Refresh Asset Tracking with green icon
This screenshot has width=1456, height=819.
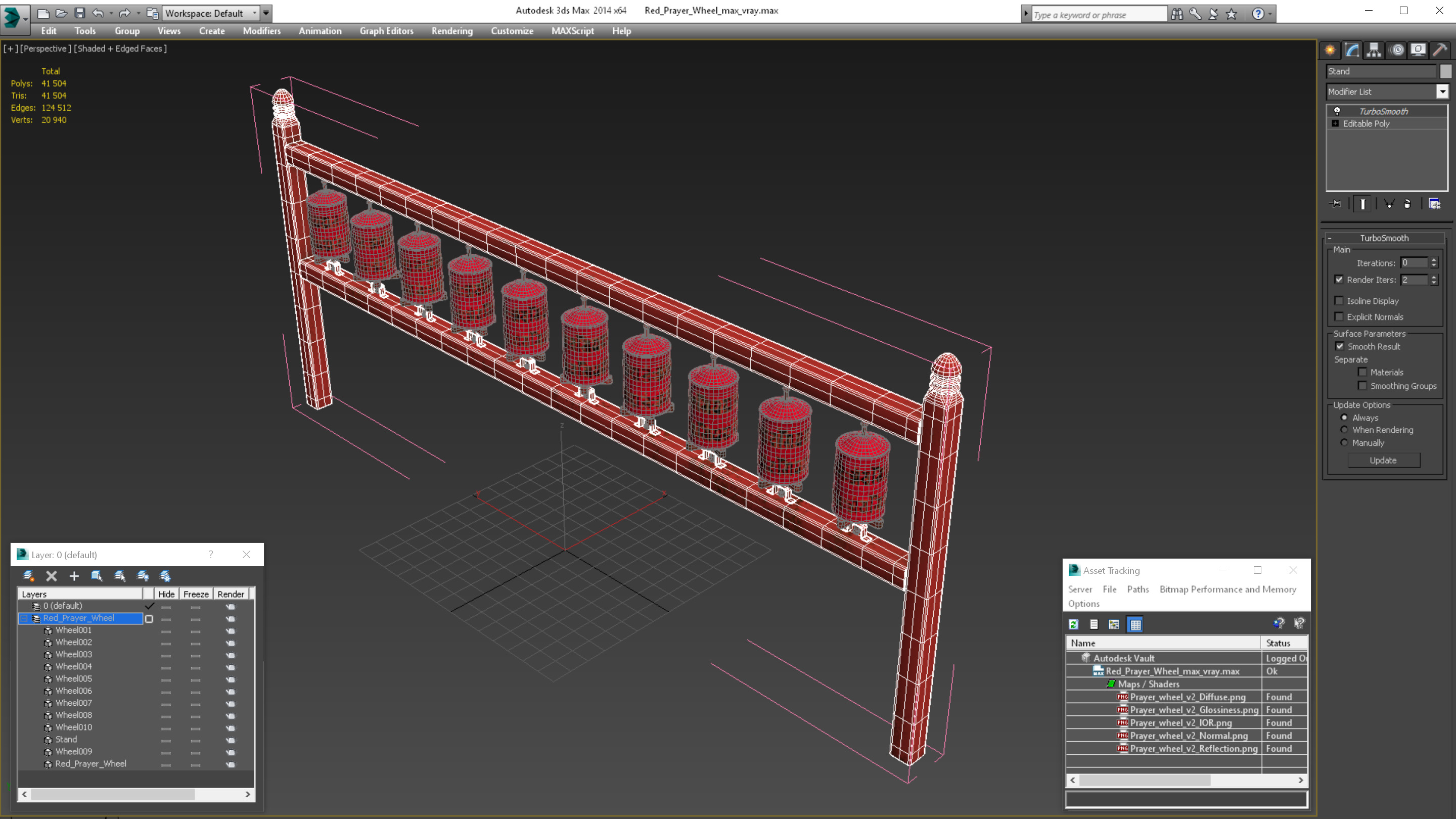[1073, 624]
